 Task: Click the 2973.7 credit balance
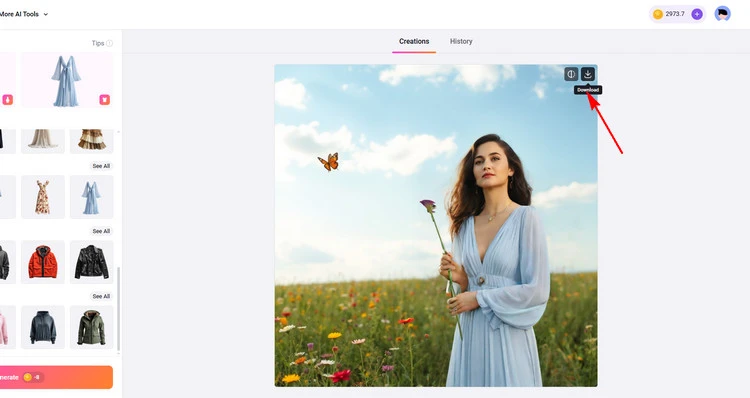(675, 14)
